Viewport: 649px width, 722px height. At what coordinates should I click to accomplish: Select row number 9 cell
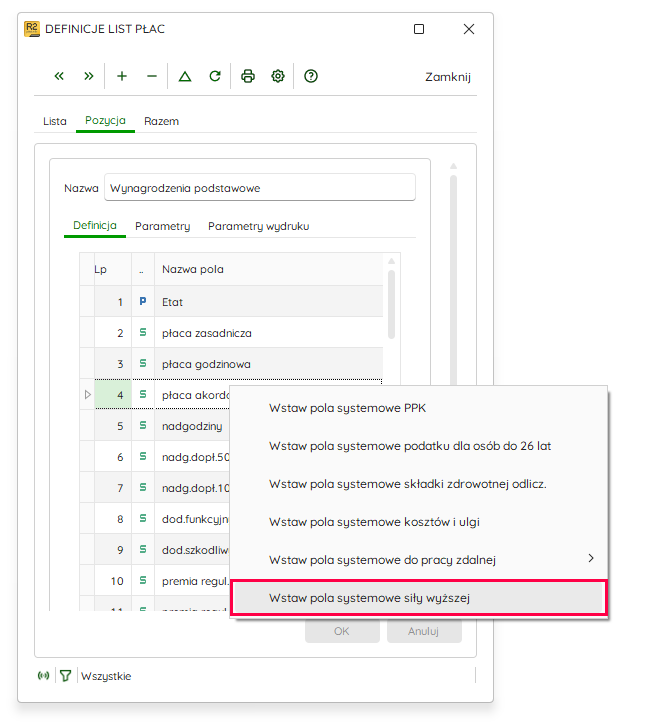113,550
